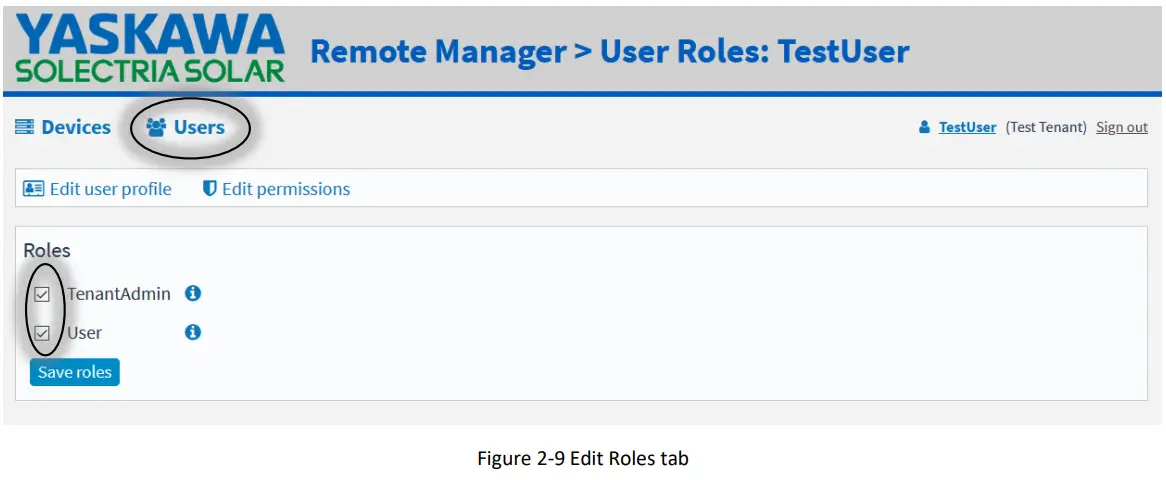Switch to the Users tab
1166x480 pixels.
pyautogui.click(x=199, y=128)
